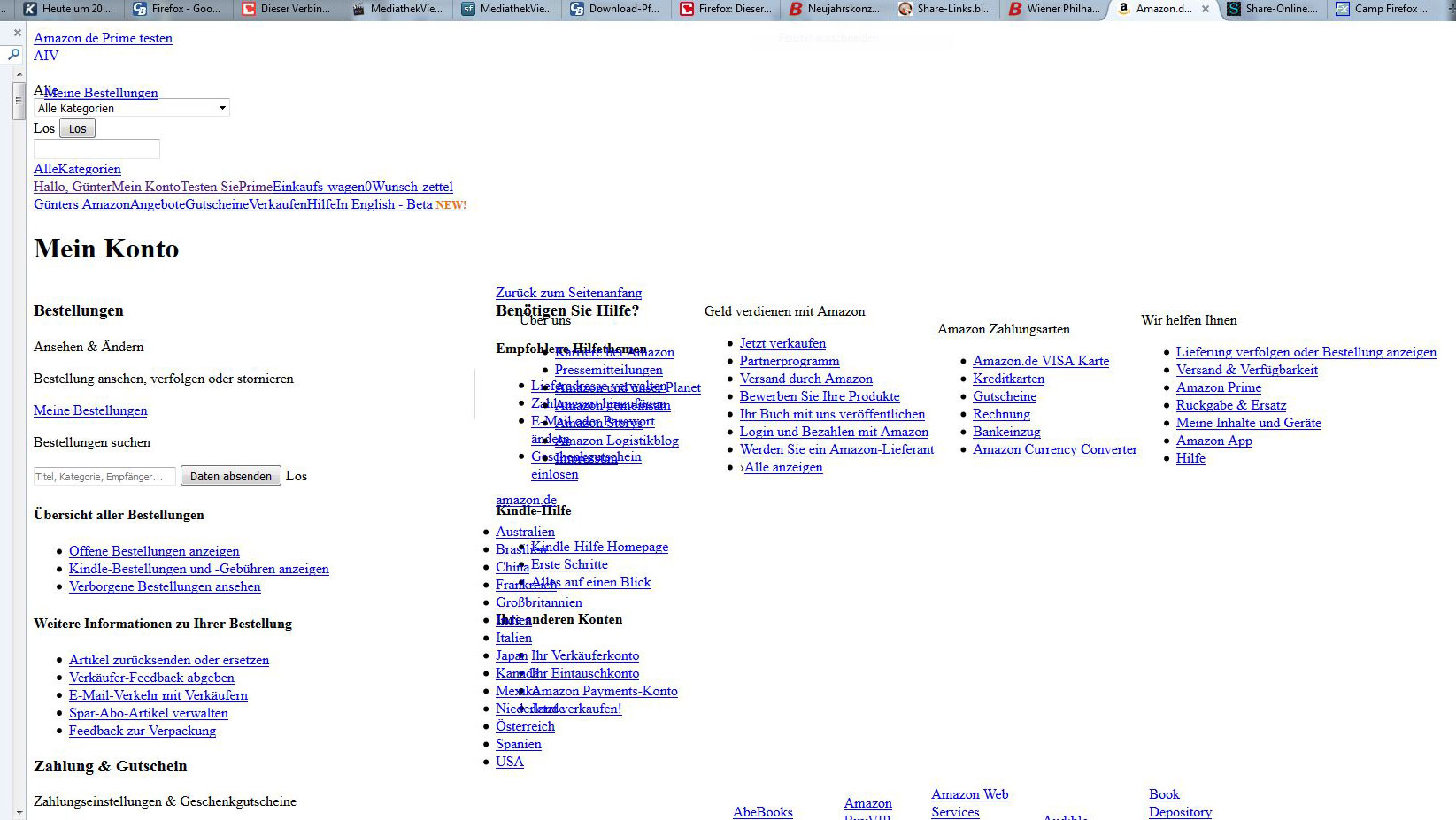Click "Werden Sie ein Amazon-Lieferant"

pyautogui.click(x=836, y=449)
